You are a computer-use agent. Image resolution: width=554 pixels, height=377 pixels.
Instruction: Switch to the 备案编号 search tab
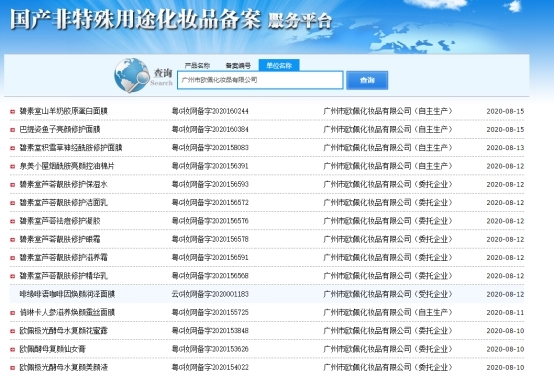click(x=238, y=65)
